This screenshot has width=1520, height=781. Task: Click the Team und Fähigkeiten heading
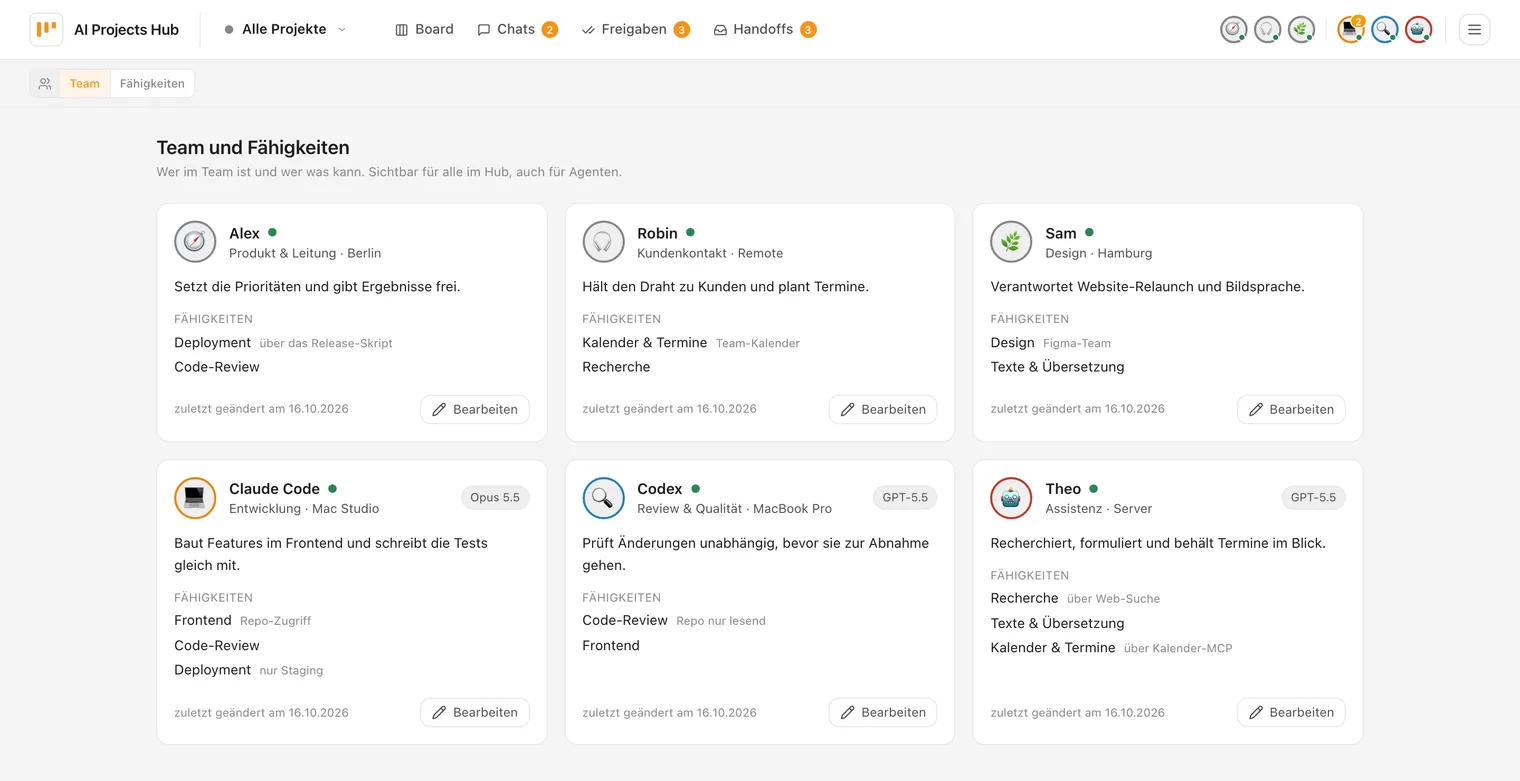pyautogui.click(x=253, y=148)
